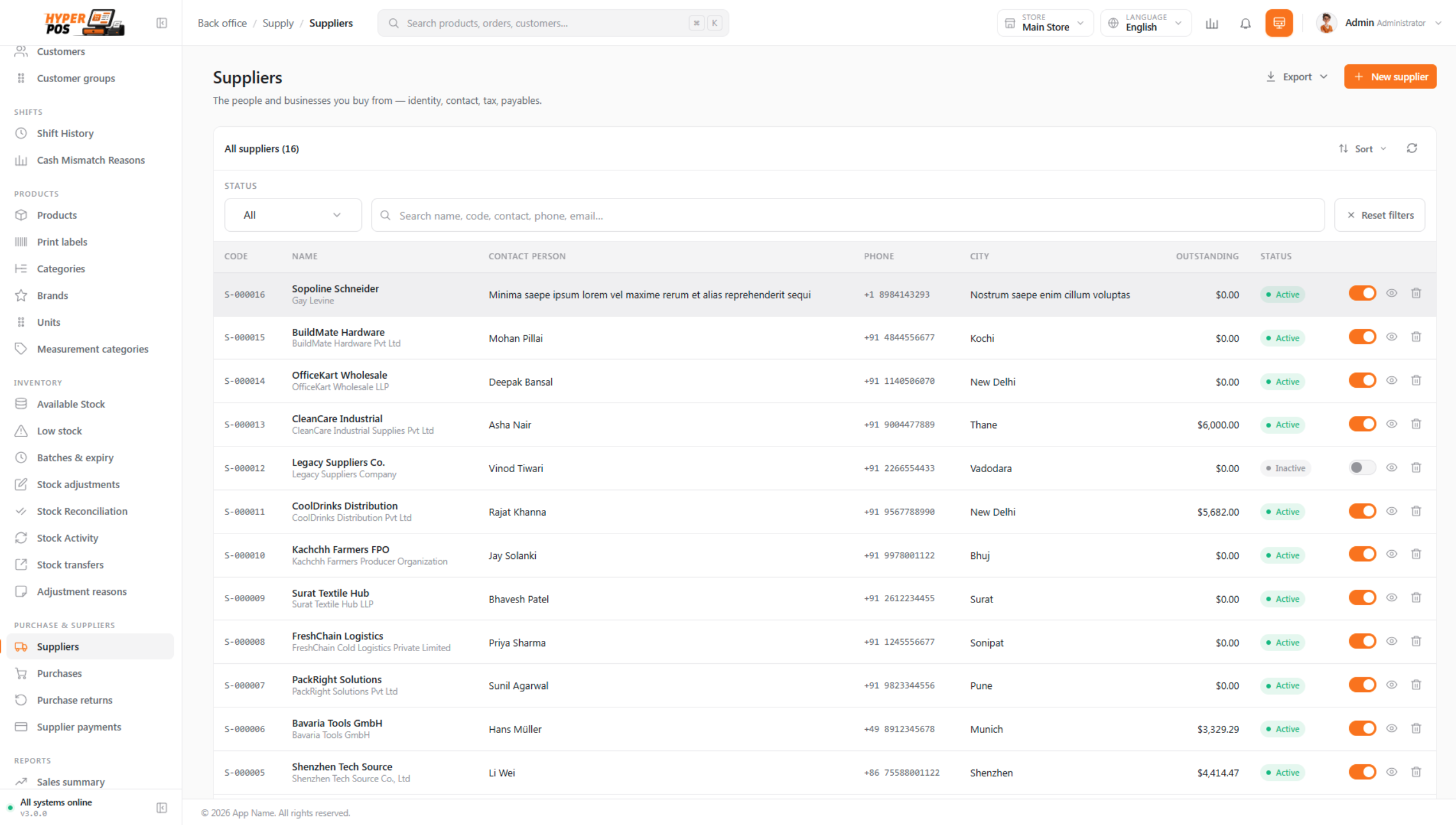Click the Hyper POS logo
The height and width of the screenshot is (825, 1456).
84,23
